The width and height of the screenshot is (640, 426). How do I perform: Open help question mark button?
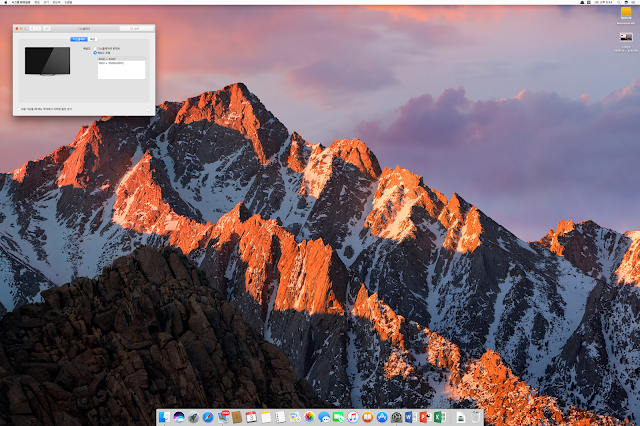149,109
